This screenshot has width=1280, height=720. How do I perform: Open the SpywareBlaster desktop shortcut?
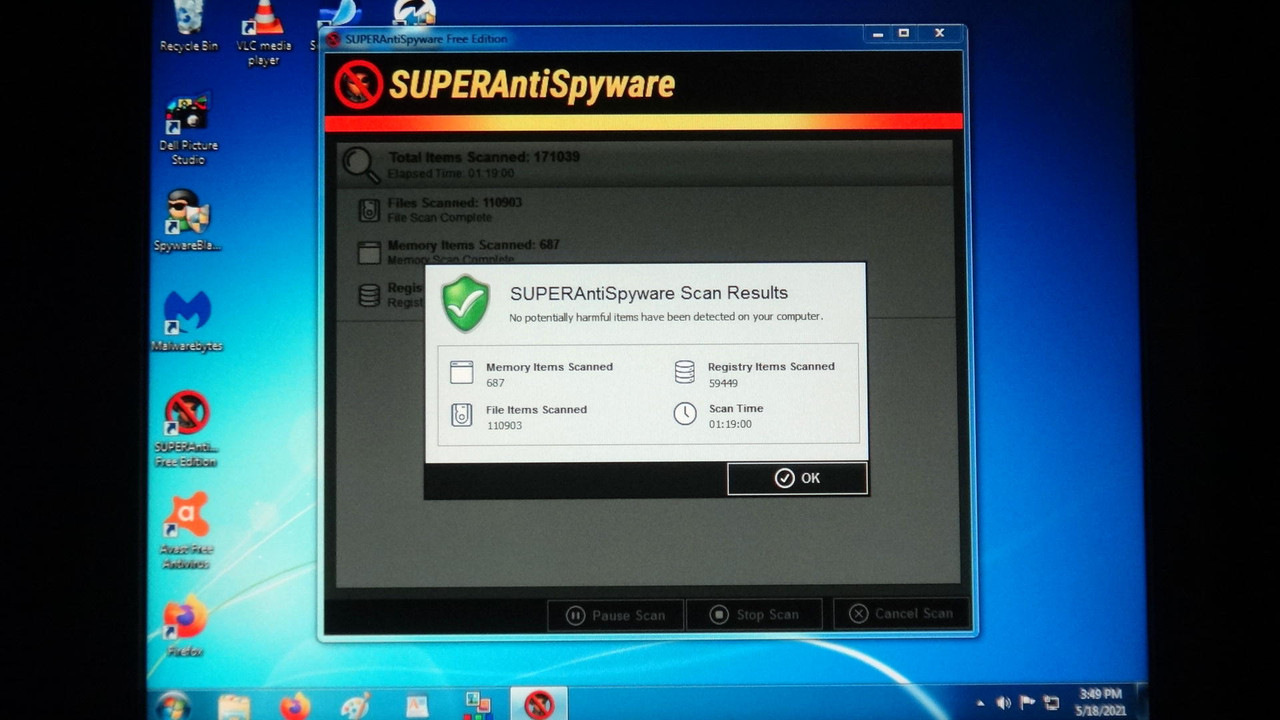pyautogui.click(x=188, y=220)
